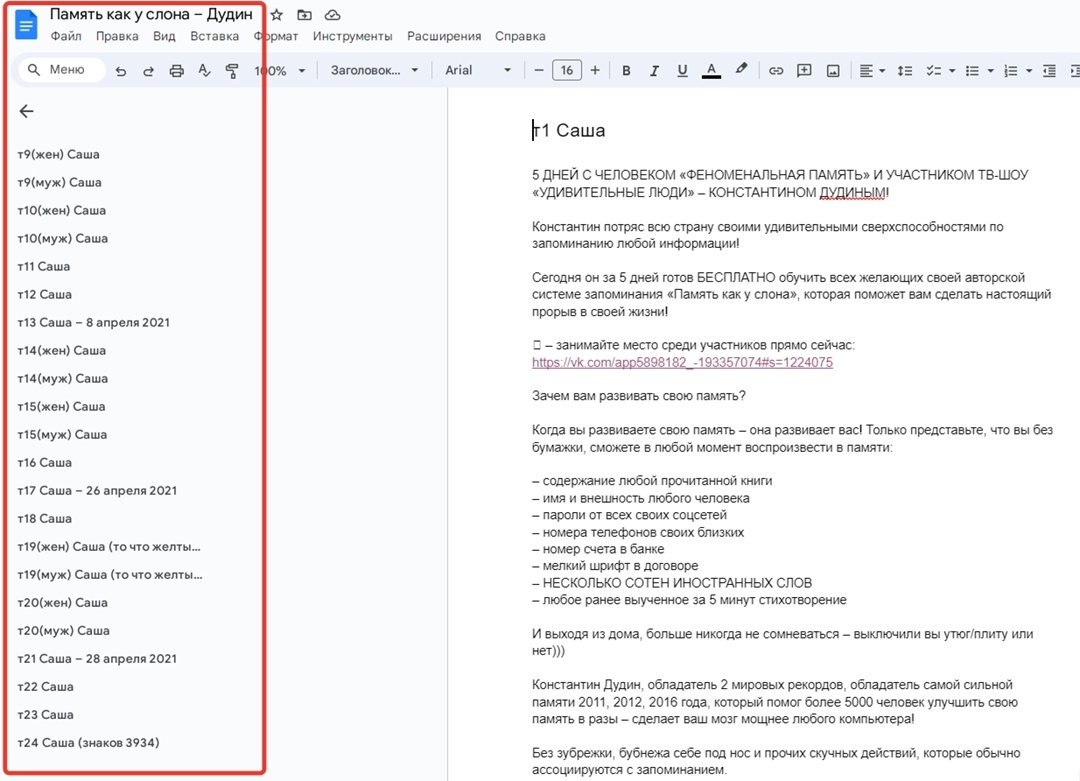Click the decrease indent icon
This screenshot has height=781, width=1080.
(1049, 70)
